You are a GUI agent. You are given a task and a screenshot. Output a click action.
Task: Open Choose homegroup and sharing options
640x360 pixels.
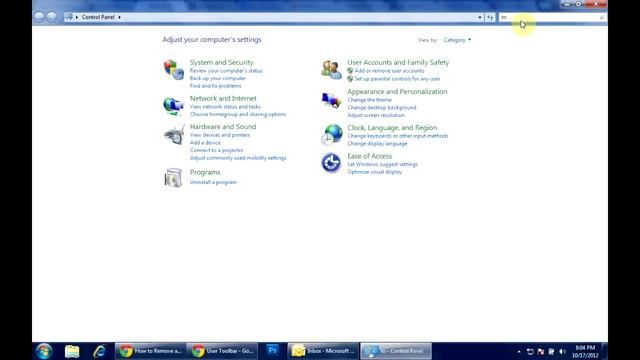238,114
